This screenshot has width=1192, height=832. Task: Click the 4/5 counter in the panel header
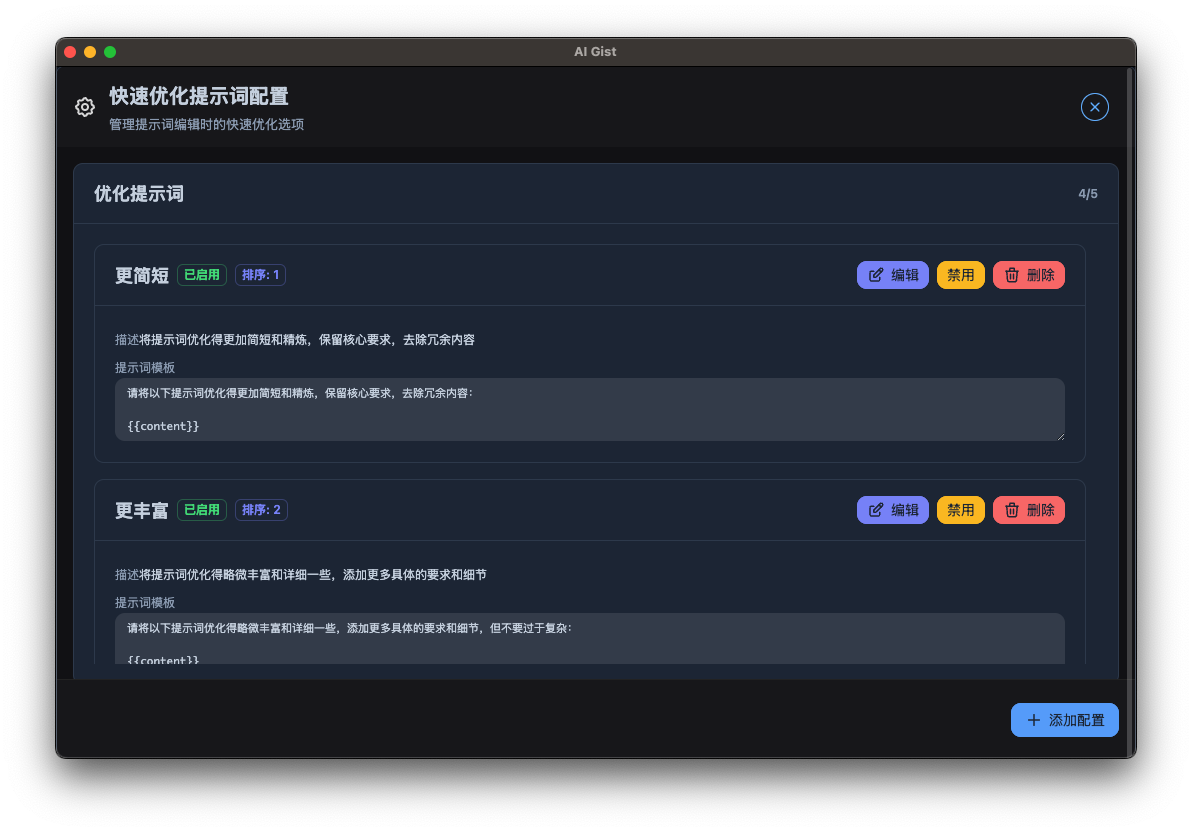[x=1088, y=193]
